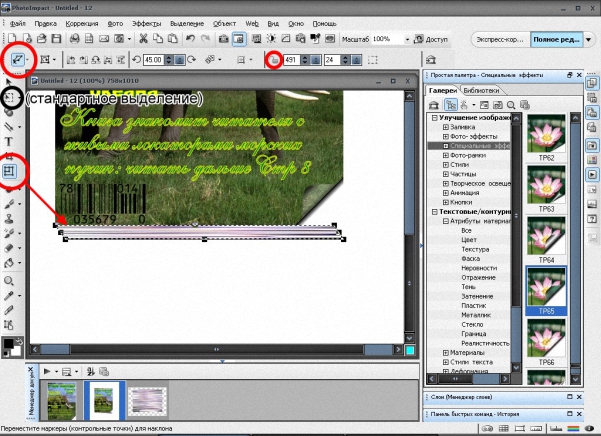Open the dropdown arrow next to slant transform tool
The width and height of the screenshot is (601, 436).
(x=27, y=60)
